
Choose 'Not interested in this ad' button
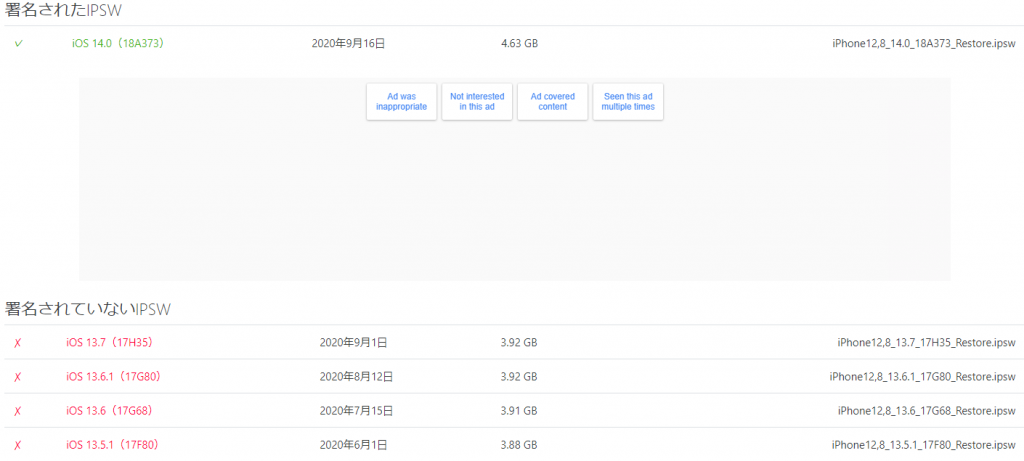pyautogui.click(x=477, y=102)
